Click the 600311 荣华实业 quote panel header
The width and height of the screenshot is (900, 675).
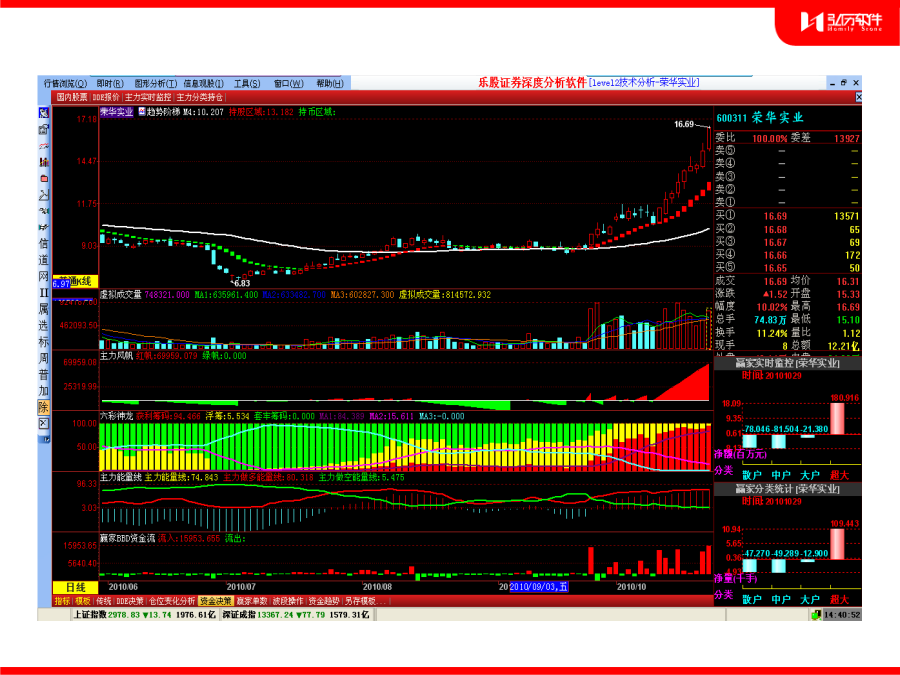coord(760,118)
